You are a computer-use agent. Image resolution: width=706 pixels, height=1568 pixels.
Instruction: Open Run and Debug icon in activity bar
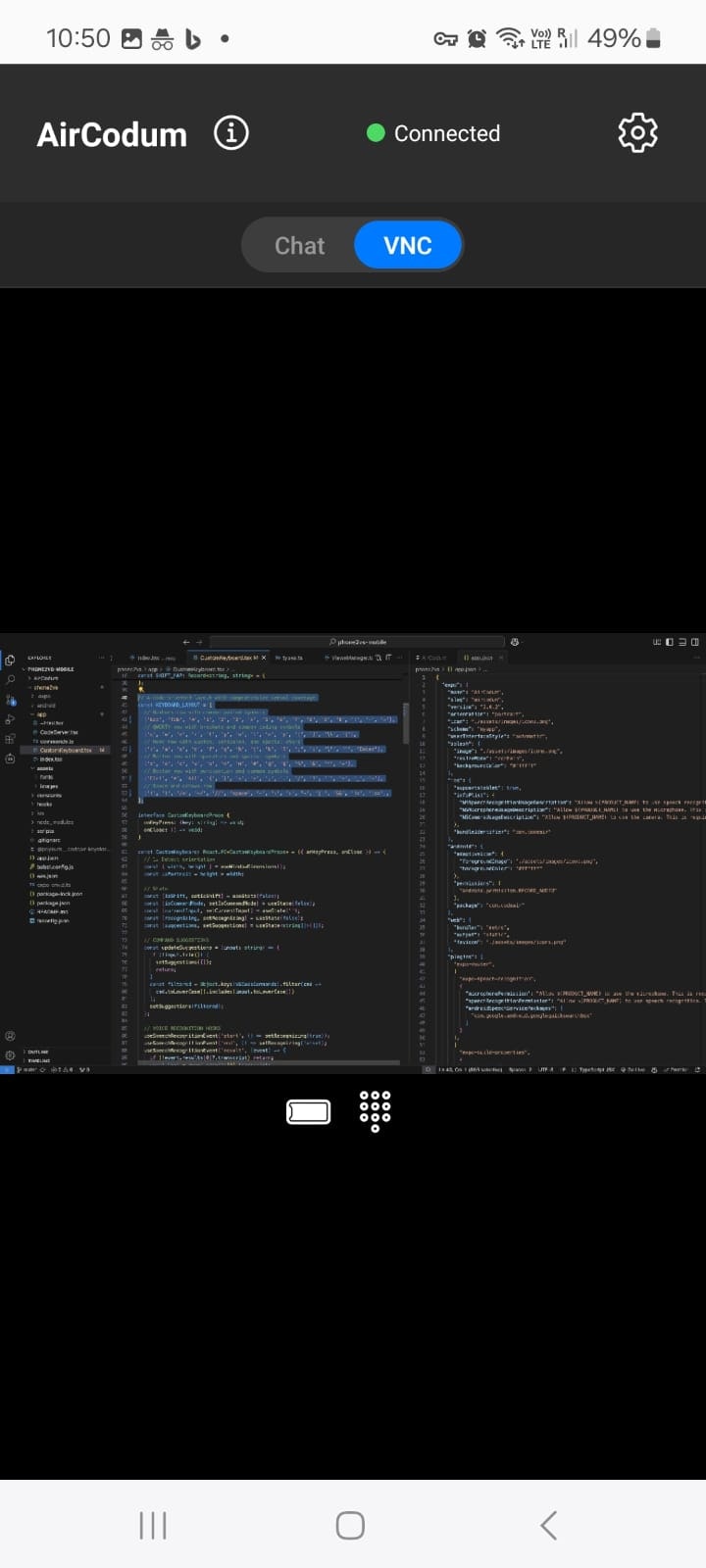(x=10, y=719)
